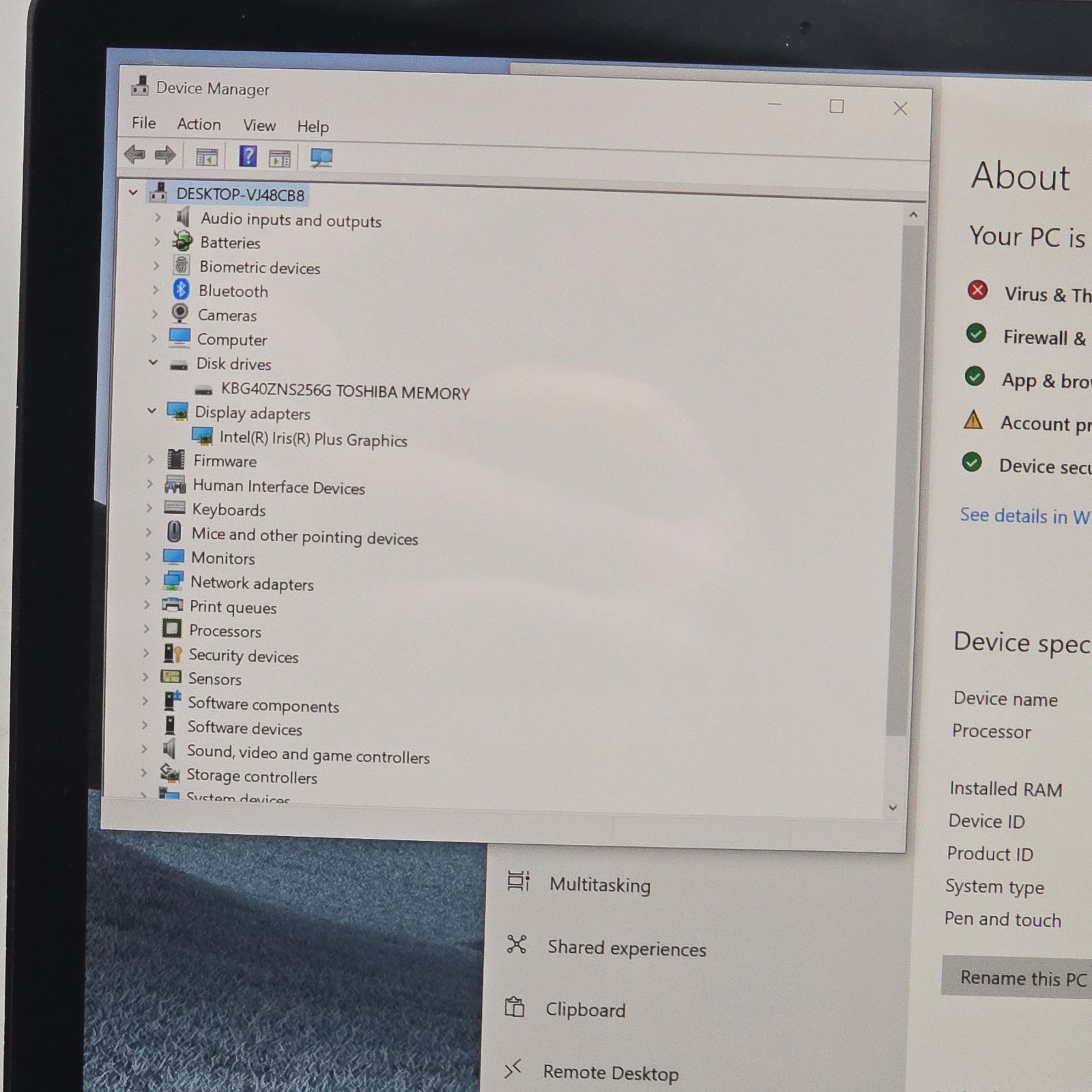The width and height of the screenshot is (1092, 1092).
Task: Select the Mice and pointing devices icon
Action: click(x=174, y=532)
